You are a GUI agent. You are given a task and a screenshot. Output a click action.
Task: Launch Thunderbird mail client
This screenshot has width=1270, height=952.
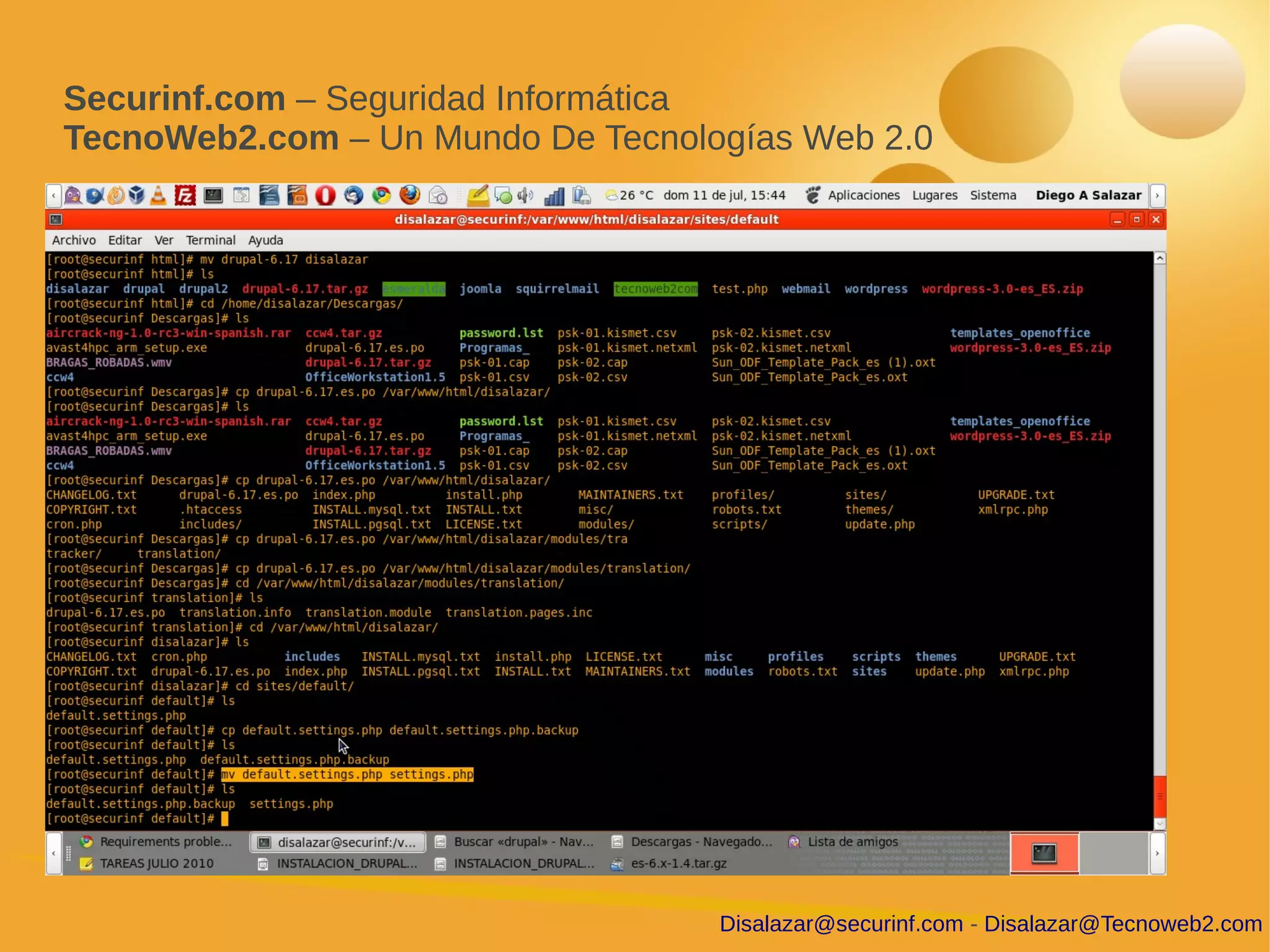(x=353, y=195)
